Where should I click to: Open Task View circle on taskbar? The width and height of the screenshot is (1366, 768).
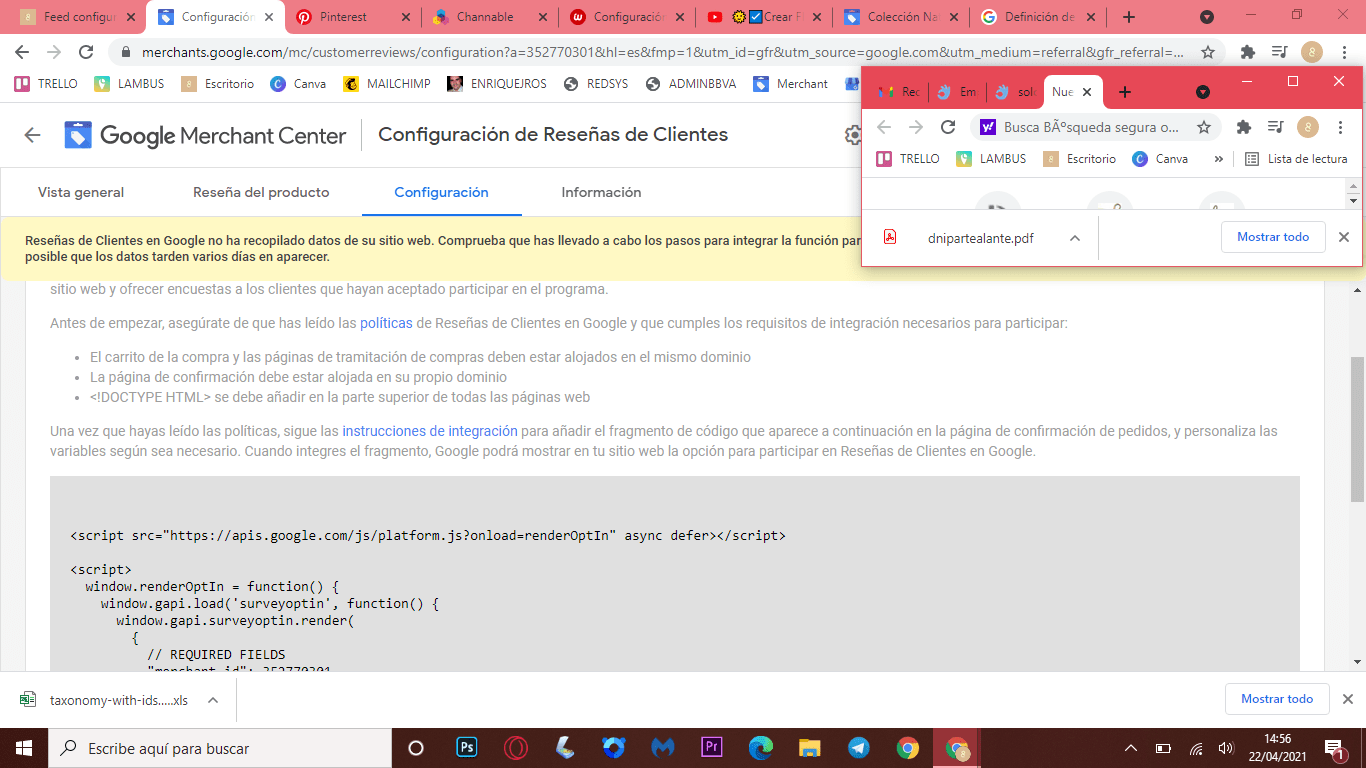pyautogui.click(x=416, y=747)
